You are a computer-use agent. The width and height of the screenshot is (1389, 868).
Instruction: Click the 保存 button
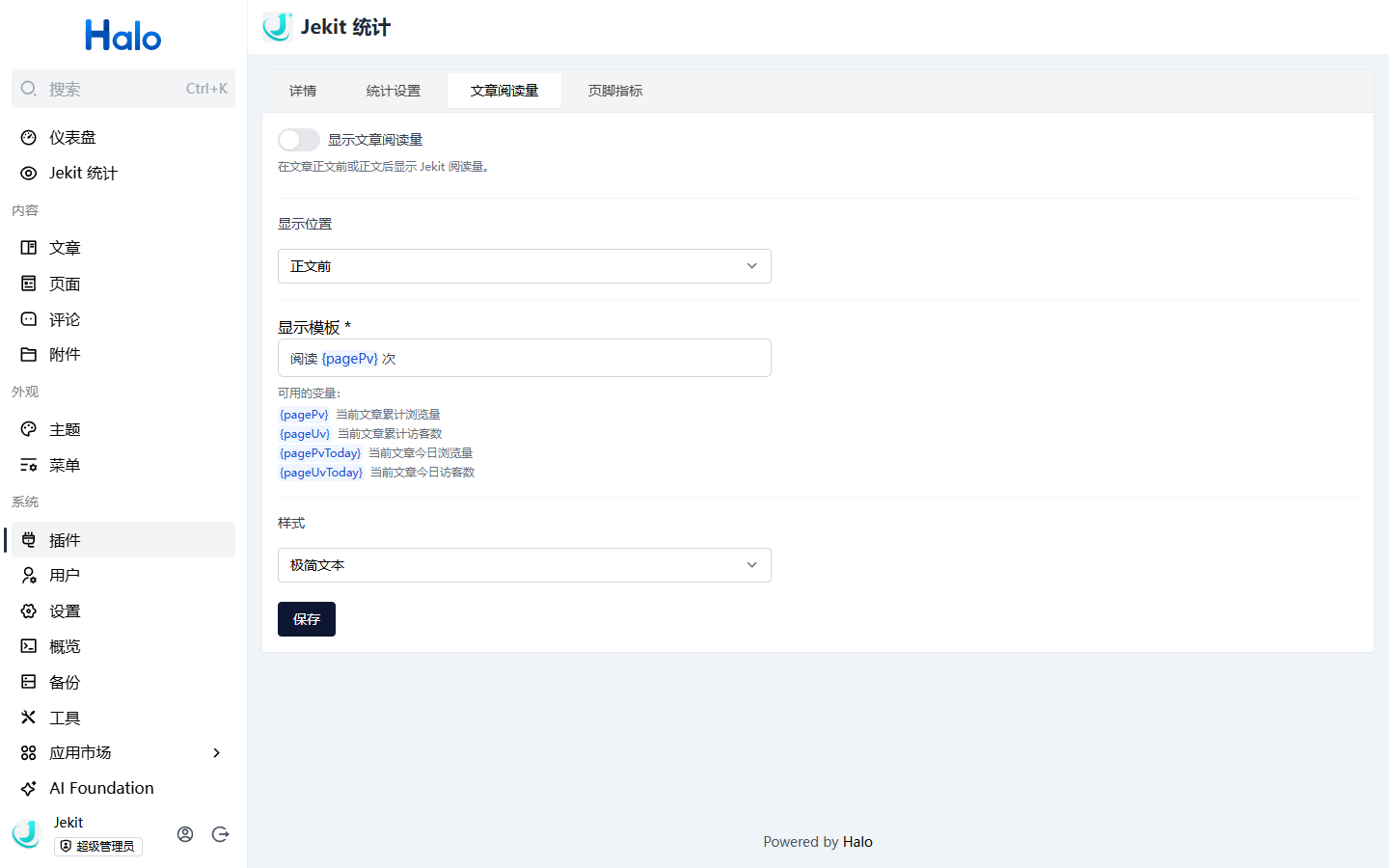[x=307, y=619]
